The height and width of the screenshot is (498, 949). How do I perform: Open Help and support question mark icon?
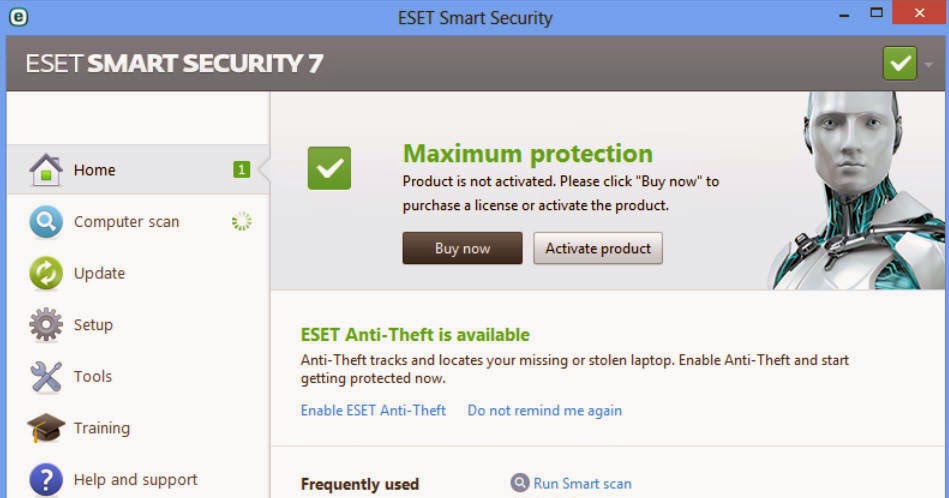pos(45,479)
